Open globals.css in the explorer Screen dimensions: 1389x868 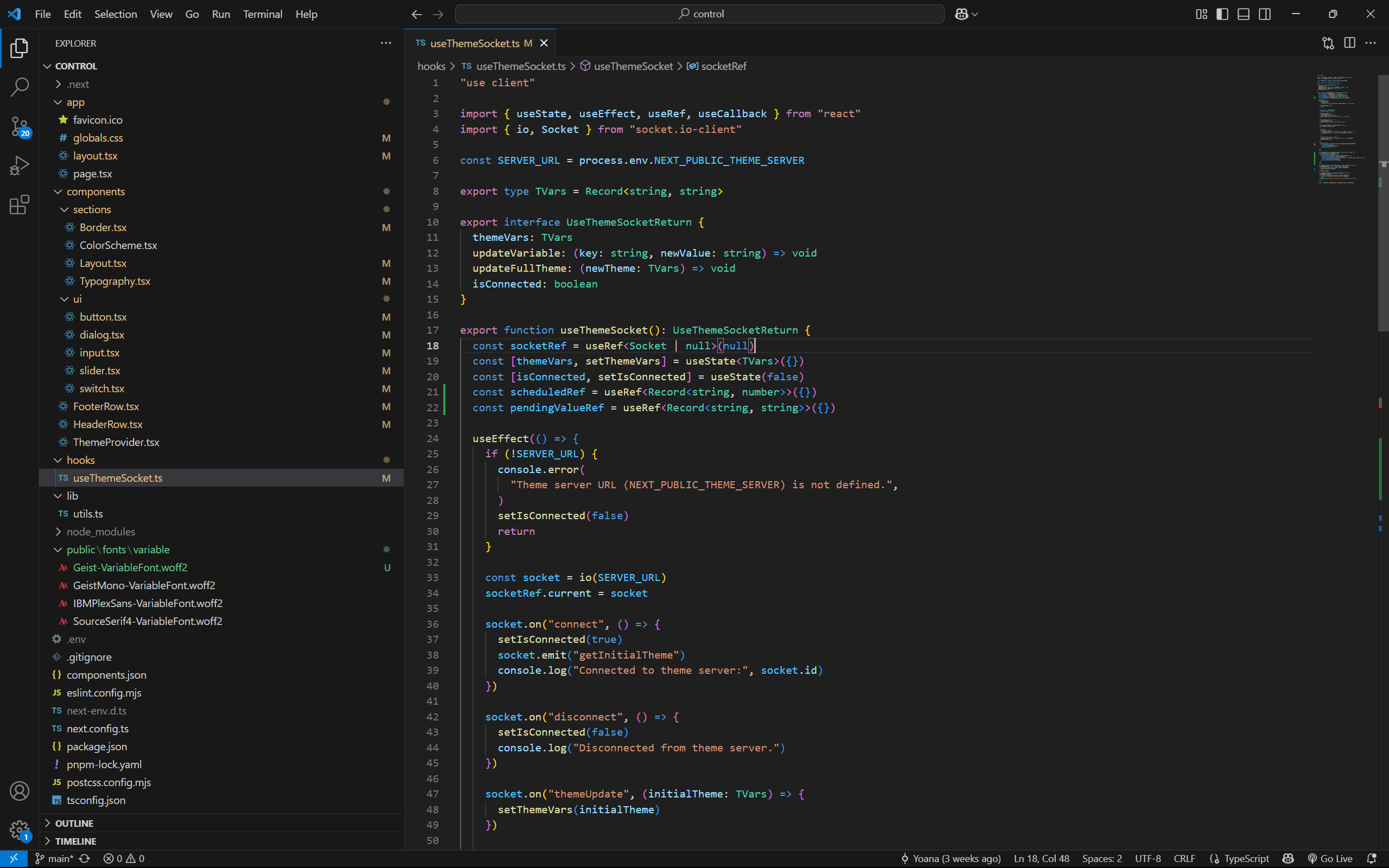pyautogui.click(x=221, y=138)
